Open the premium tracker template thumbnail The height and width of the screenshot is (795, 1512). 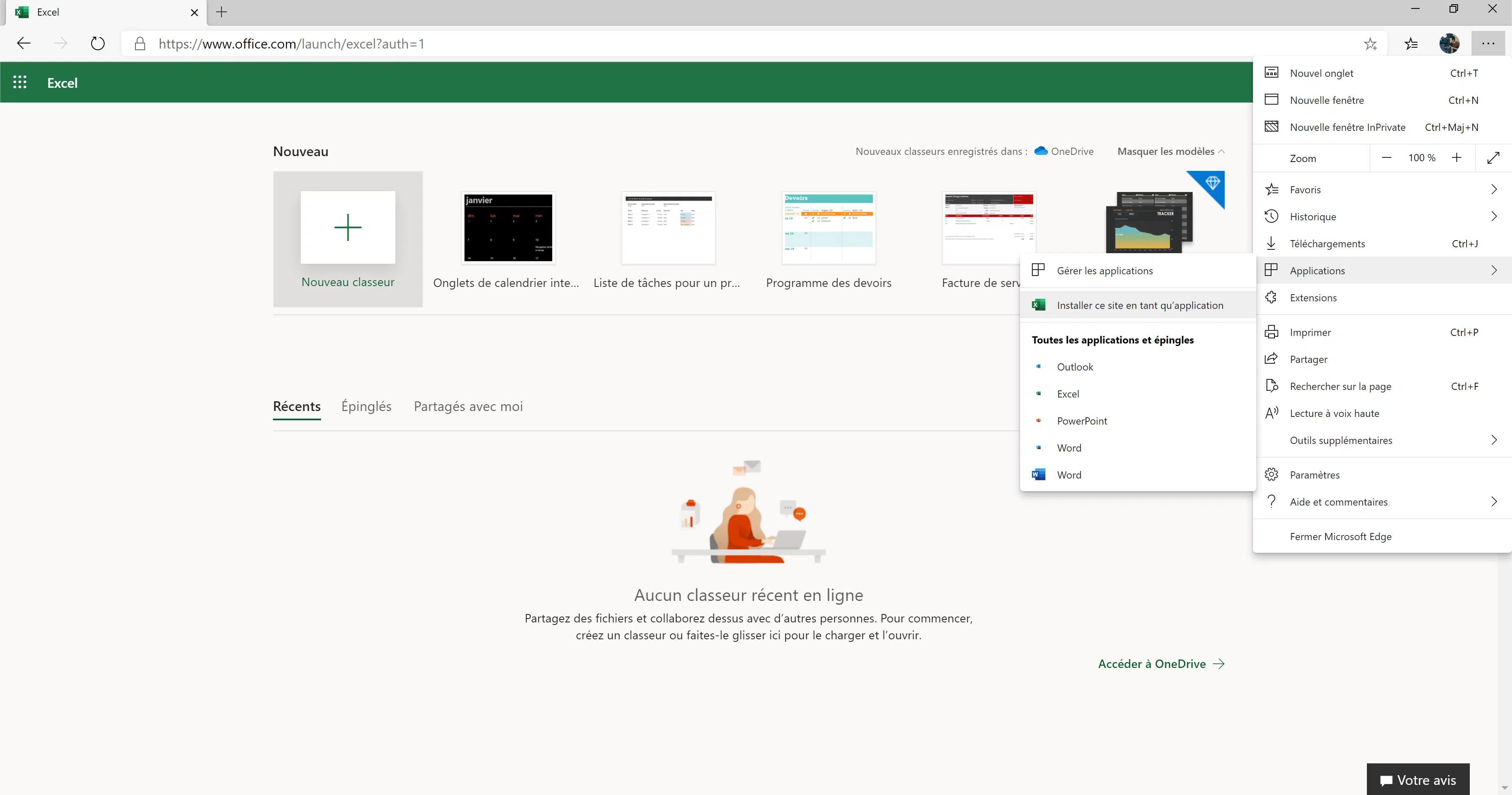click(x=1149, y=222)
